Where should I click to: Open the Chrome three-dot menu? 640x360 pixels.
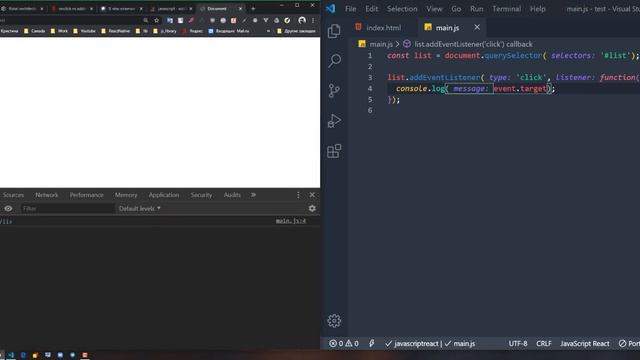tap(313, 20)
